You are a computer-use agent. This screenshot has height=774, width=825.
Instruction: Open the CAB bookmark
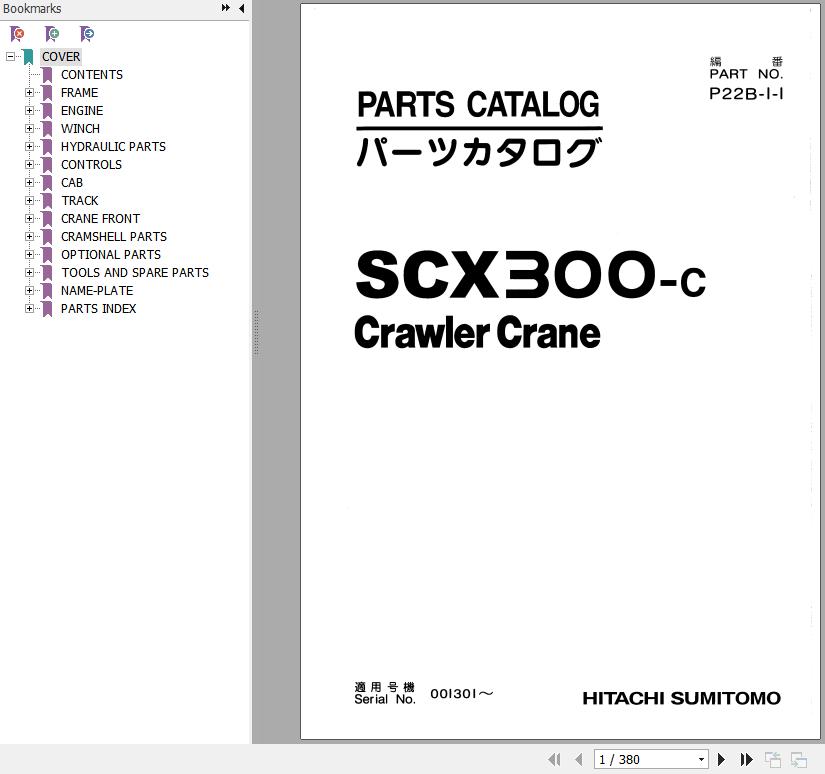pos(72,183)
